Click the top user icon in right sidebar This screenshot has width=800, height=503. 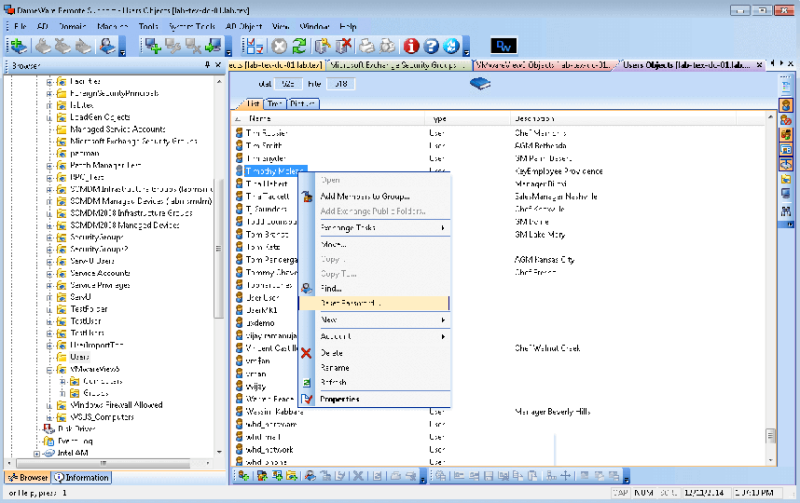786,106
